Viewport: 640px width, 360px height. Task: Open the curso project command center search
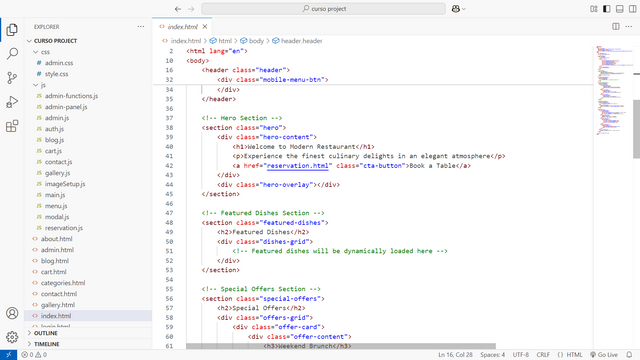[323, 9]
